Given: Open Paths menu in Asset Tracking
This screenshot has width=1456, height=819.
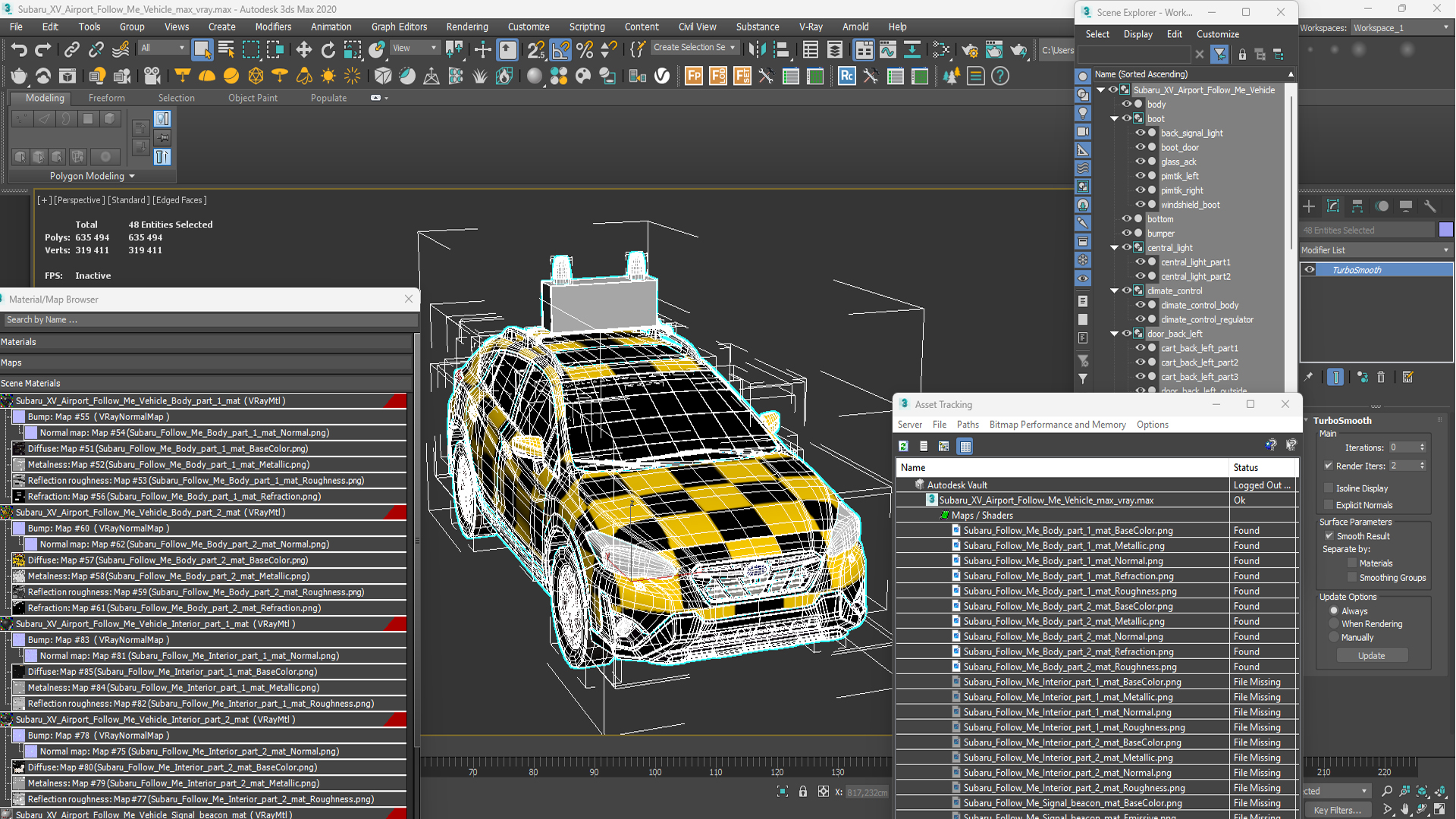Looking at the screenshot, I should (968, 425).
